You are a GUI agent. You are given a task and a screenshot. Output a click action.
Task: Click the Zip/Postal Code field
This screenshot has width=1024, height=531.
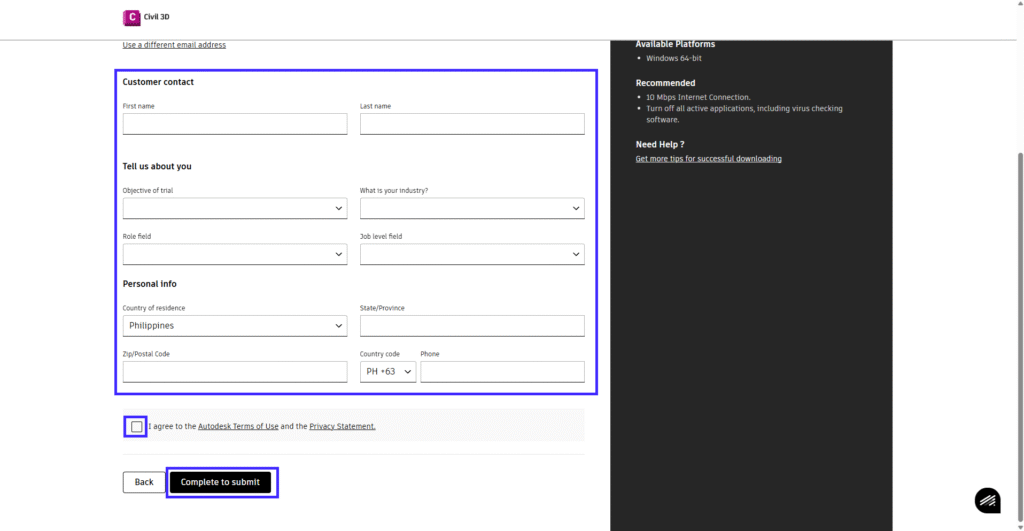coord(234,372)
